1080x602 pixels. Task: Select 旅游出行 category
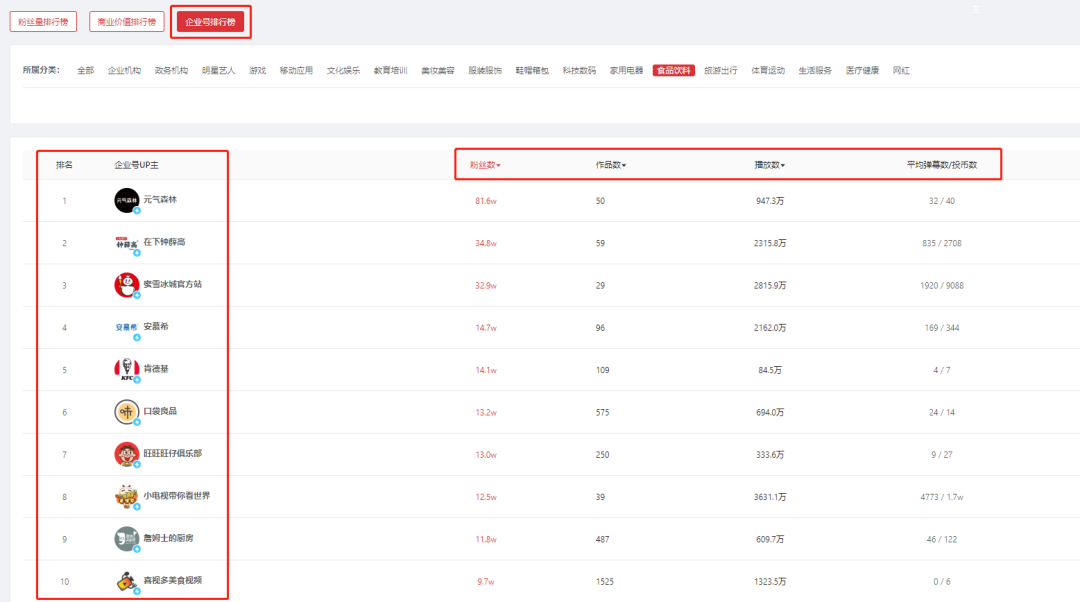(x=720, y=70)
